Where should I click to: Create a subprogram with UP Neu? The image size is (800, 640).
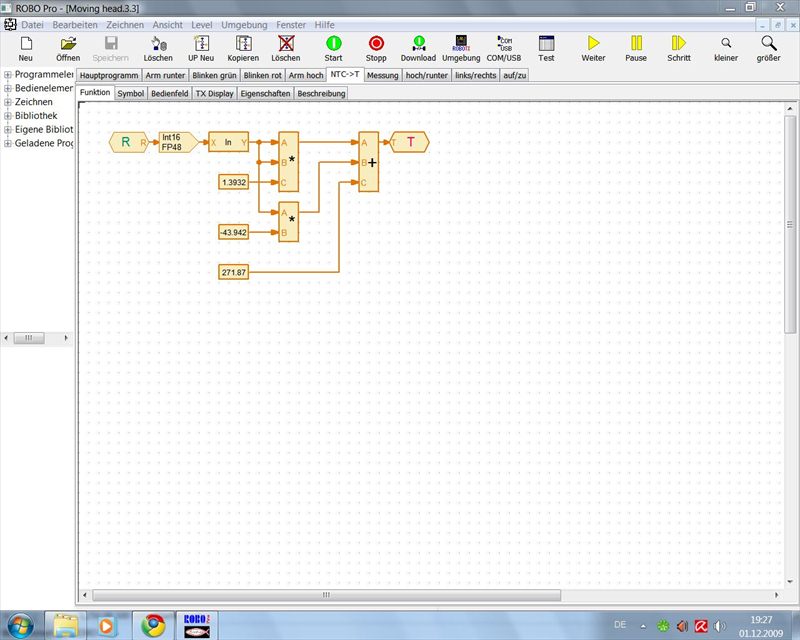point(201,49)
